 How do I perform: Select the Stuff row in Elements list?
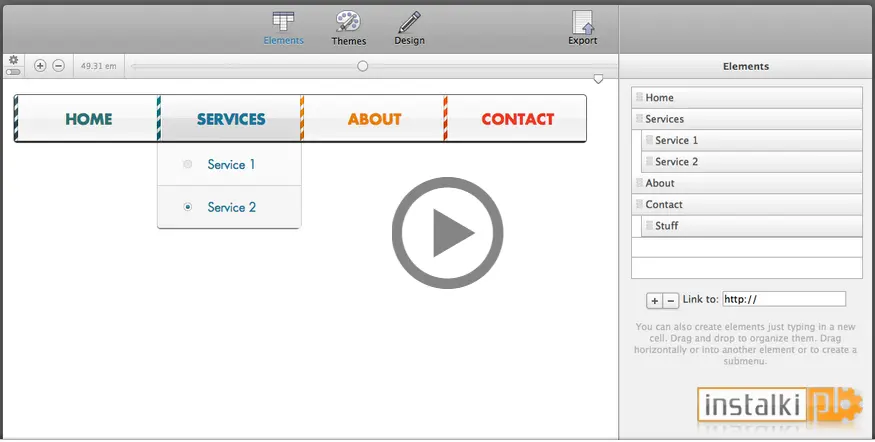click(752, 225)
